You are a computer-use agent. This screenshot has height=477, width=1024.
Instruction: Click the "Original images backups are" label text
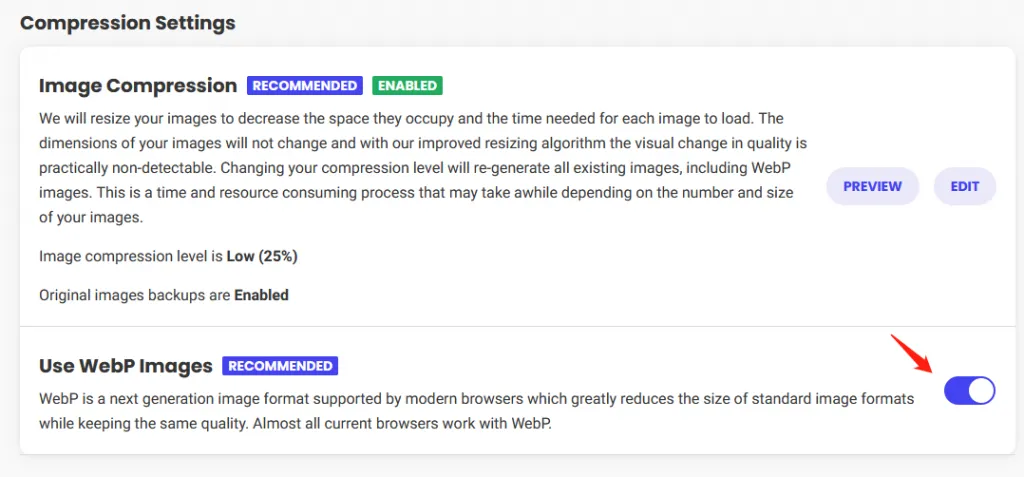pyautogui.click(x=135, y=295)
